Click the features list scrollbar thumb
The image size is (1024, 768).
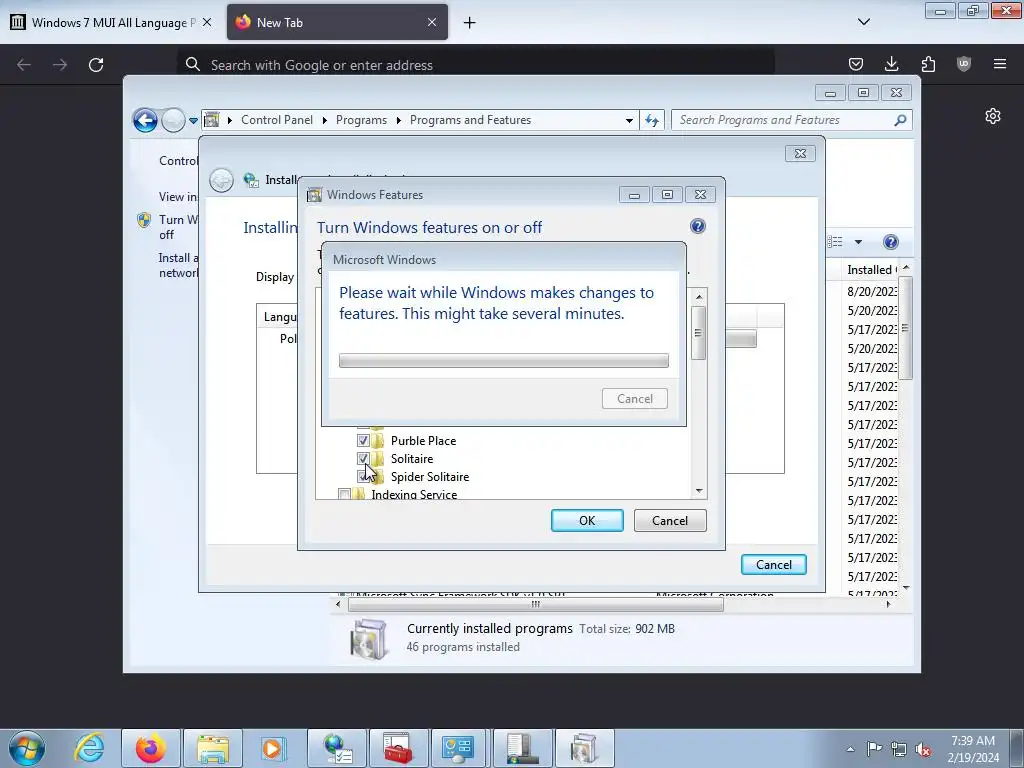[699, 332]
